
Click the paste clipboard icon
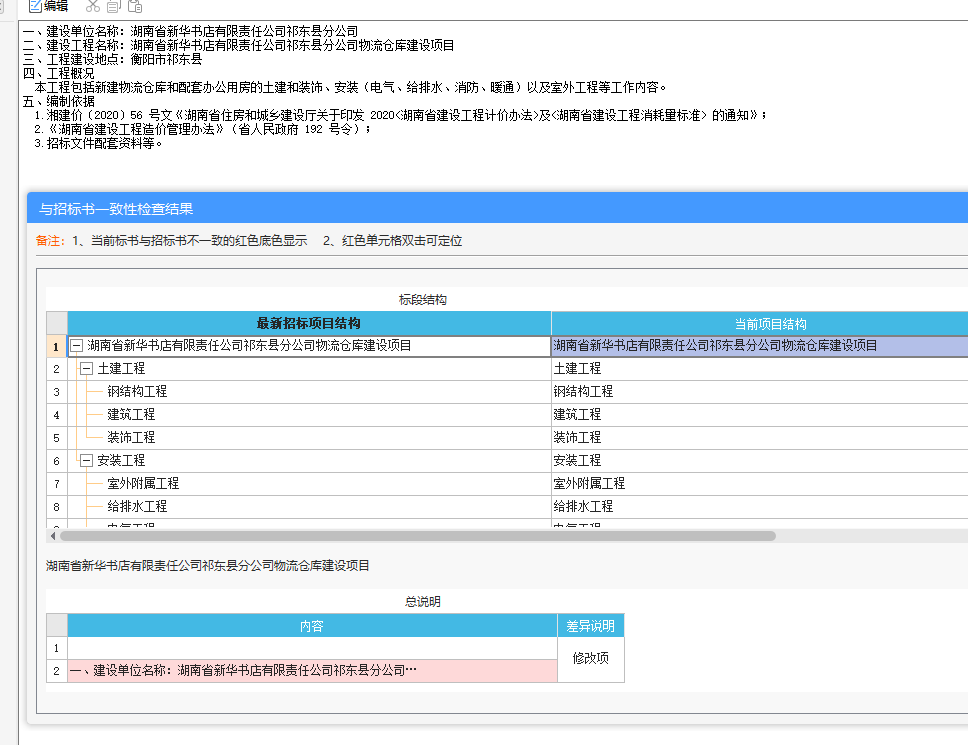(135, 6)
